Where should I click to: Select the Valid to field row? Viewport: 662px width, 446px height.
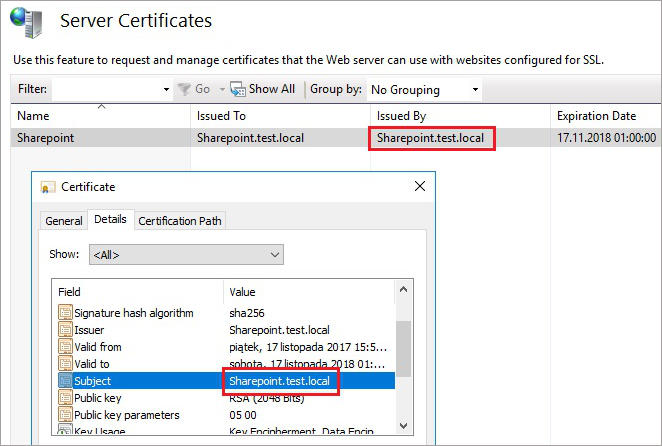(x=224, y=364)
